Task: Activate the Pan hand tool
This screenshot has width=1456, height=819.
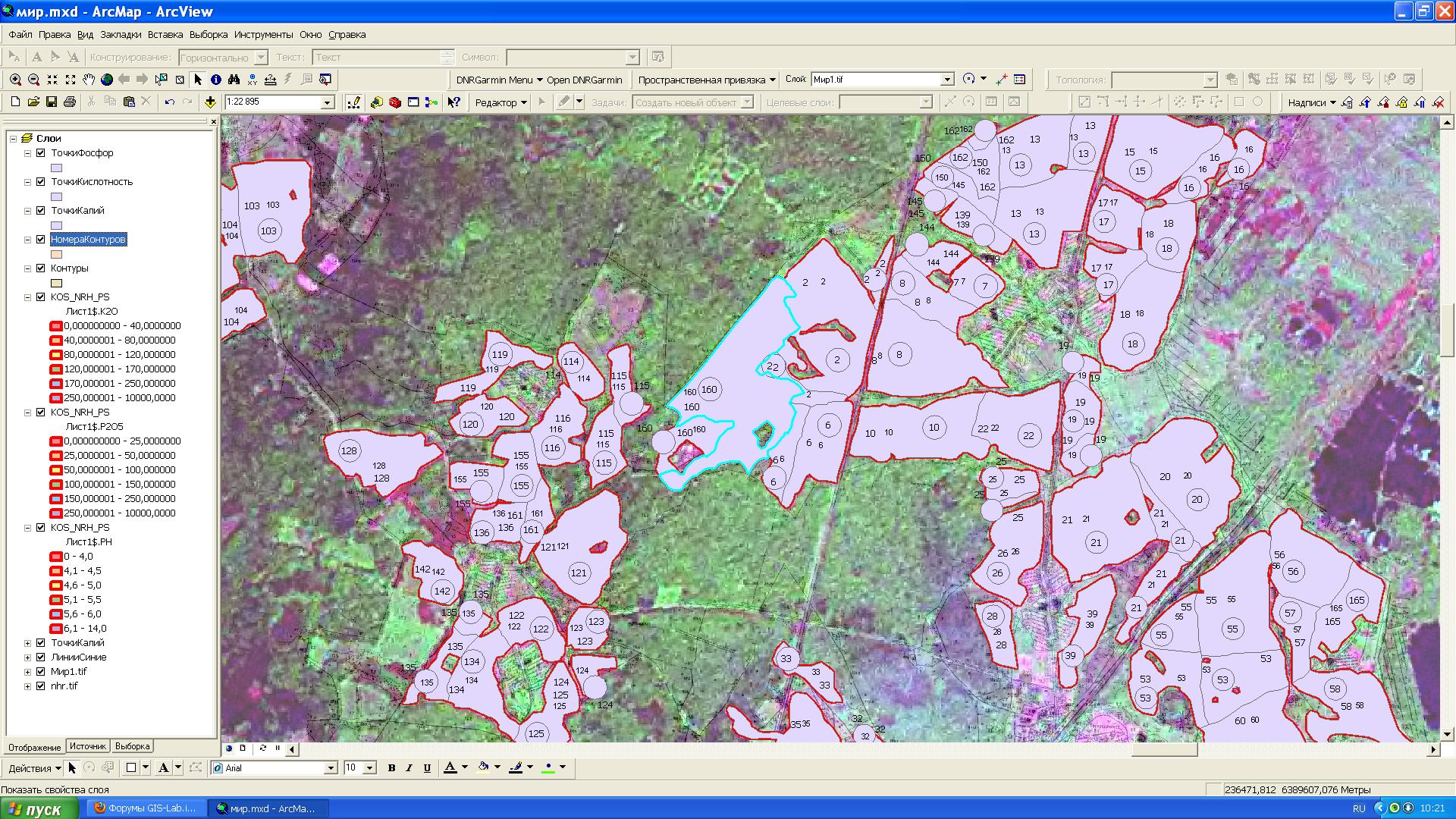Action: coord(89,80)
